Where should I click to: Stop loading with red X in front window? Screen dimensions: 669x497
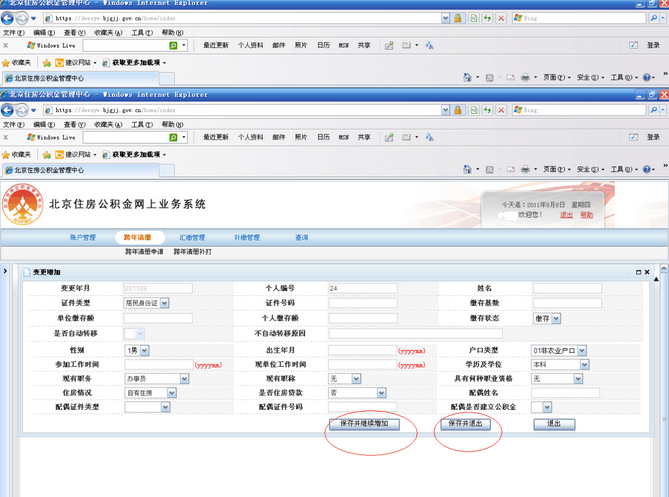coord(501,110)
